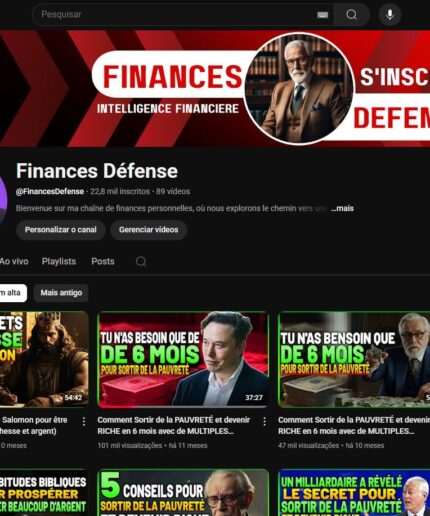Viewport: 430px width, 516px height.
Task: Select the Em alta filter chip
Action: click(12, 293)
